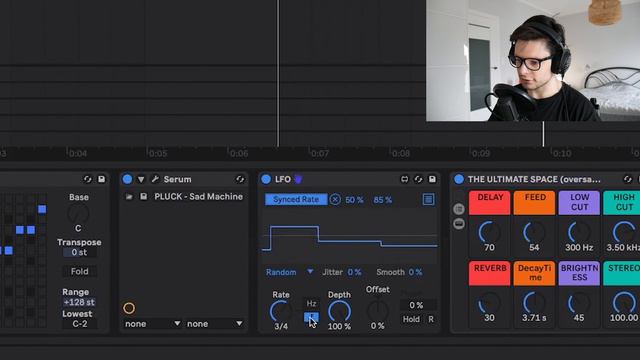Toggle the LFO device power button

tap(266, 179)
